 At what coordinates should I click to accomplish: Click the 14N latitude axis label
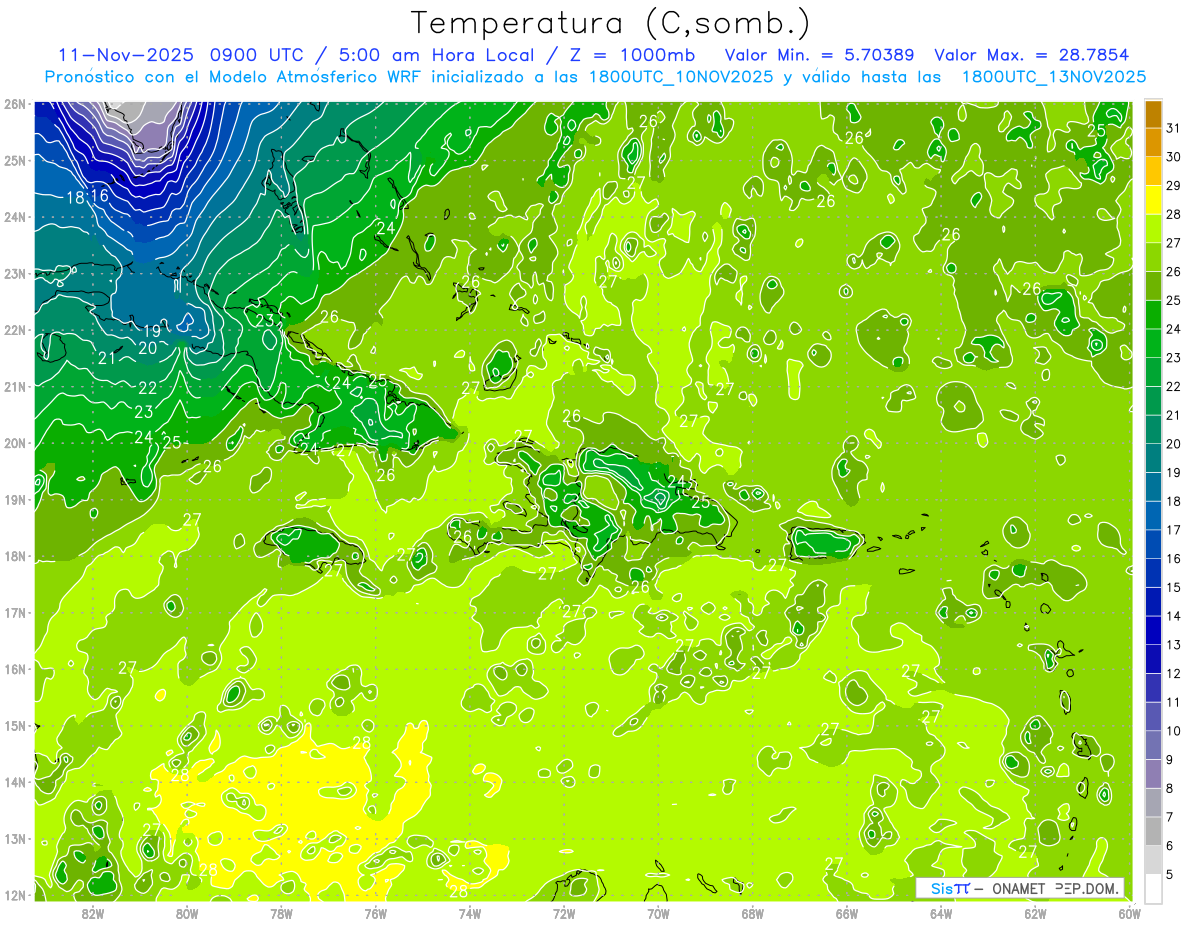pyautogui.click(x=15, y=782)
